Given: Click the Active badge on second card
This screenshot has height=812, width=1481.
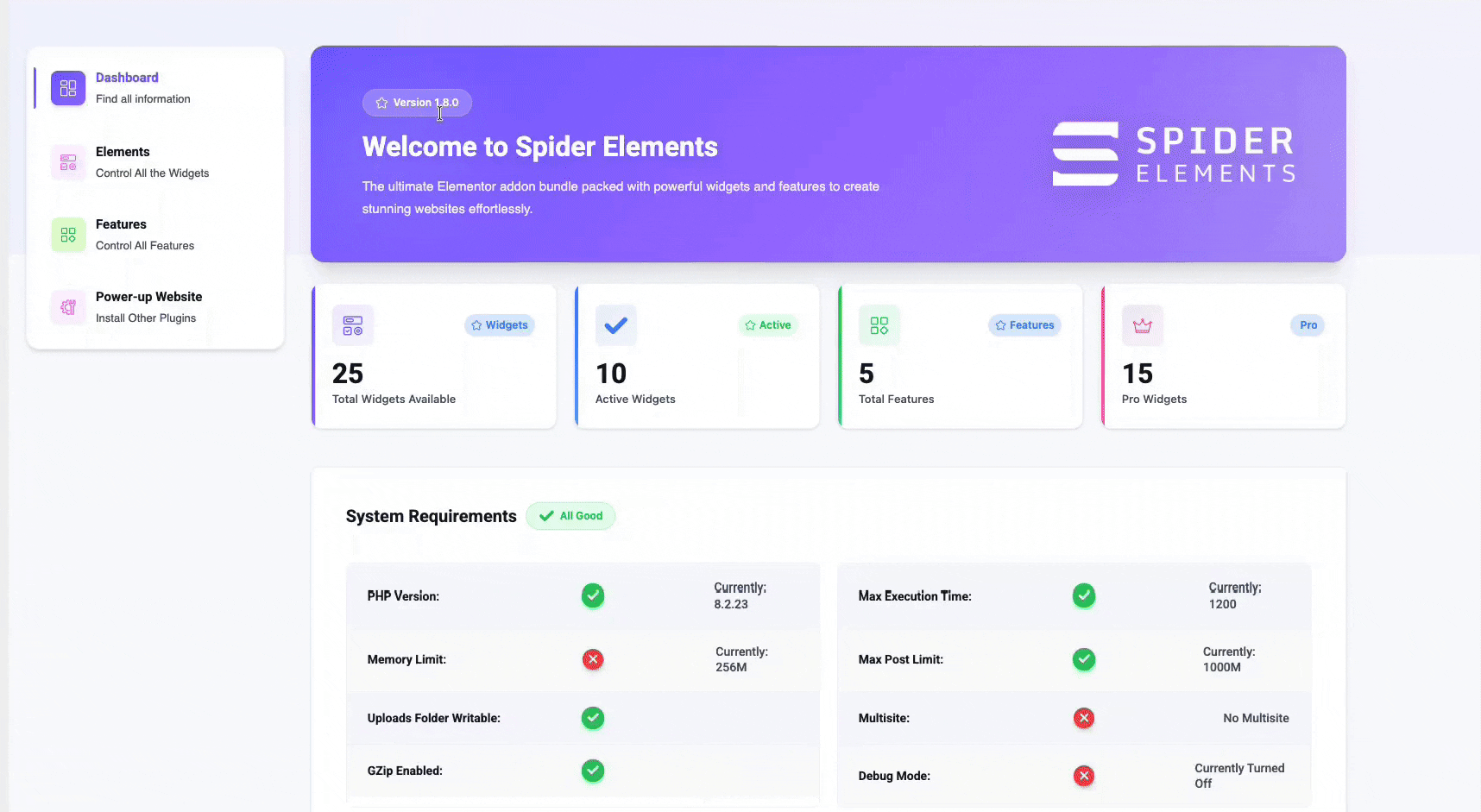Looking at the screenshot, I should point(768,325).
